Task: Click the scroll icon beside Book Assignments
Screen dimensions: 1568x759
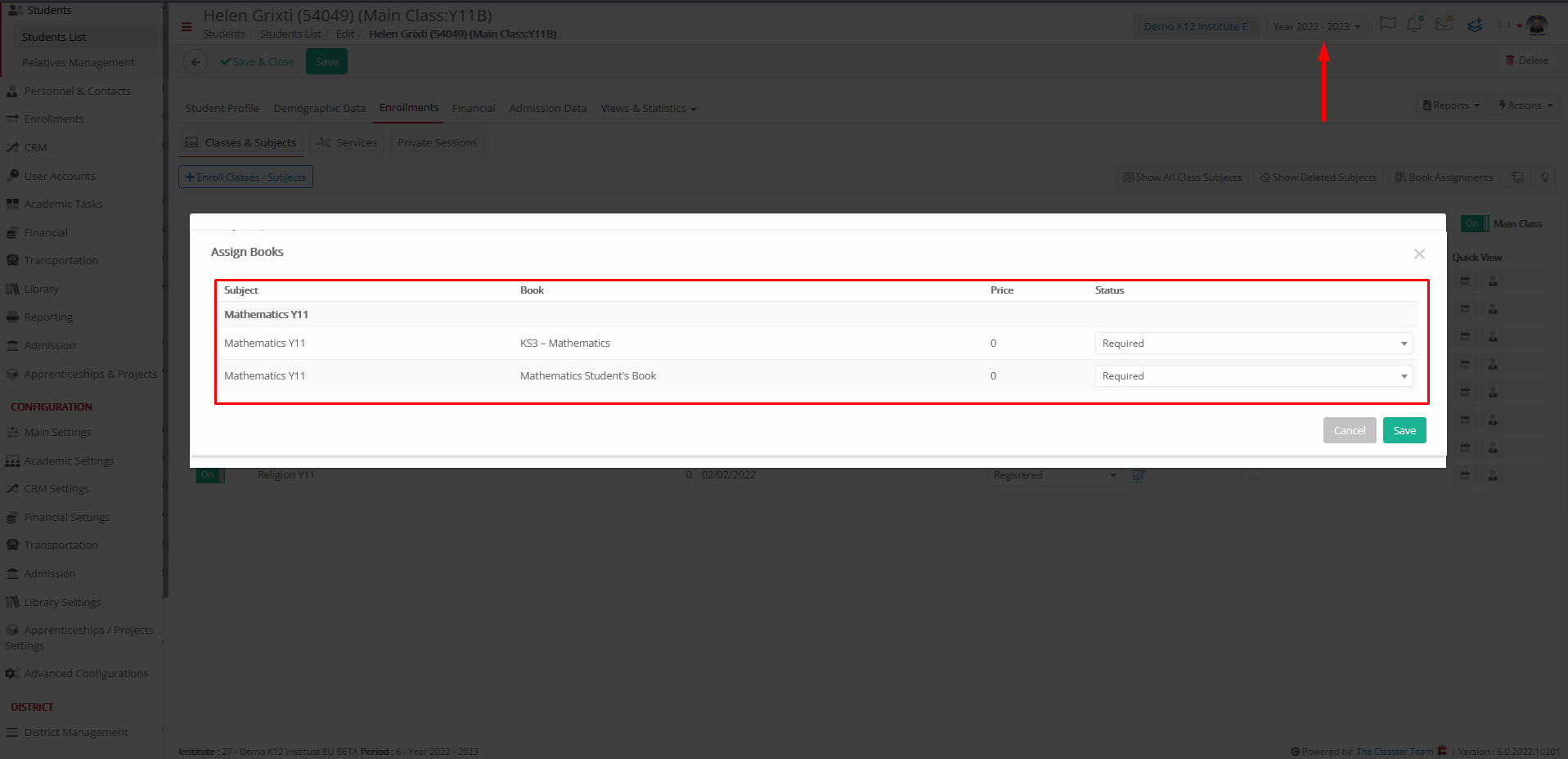Action: [1518, 177]
